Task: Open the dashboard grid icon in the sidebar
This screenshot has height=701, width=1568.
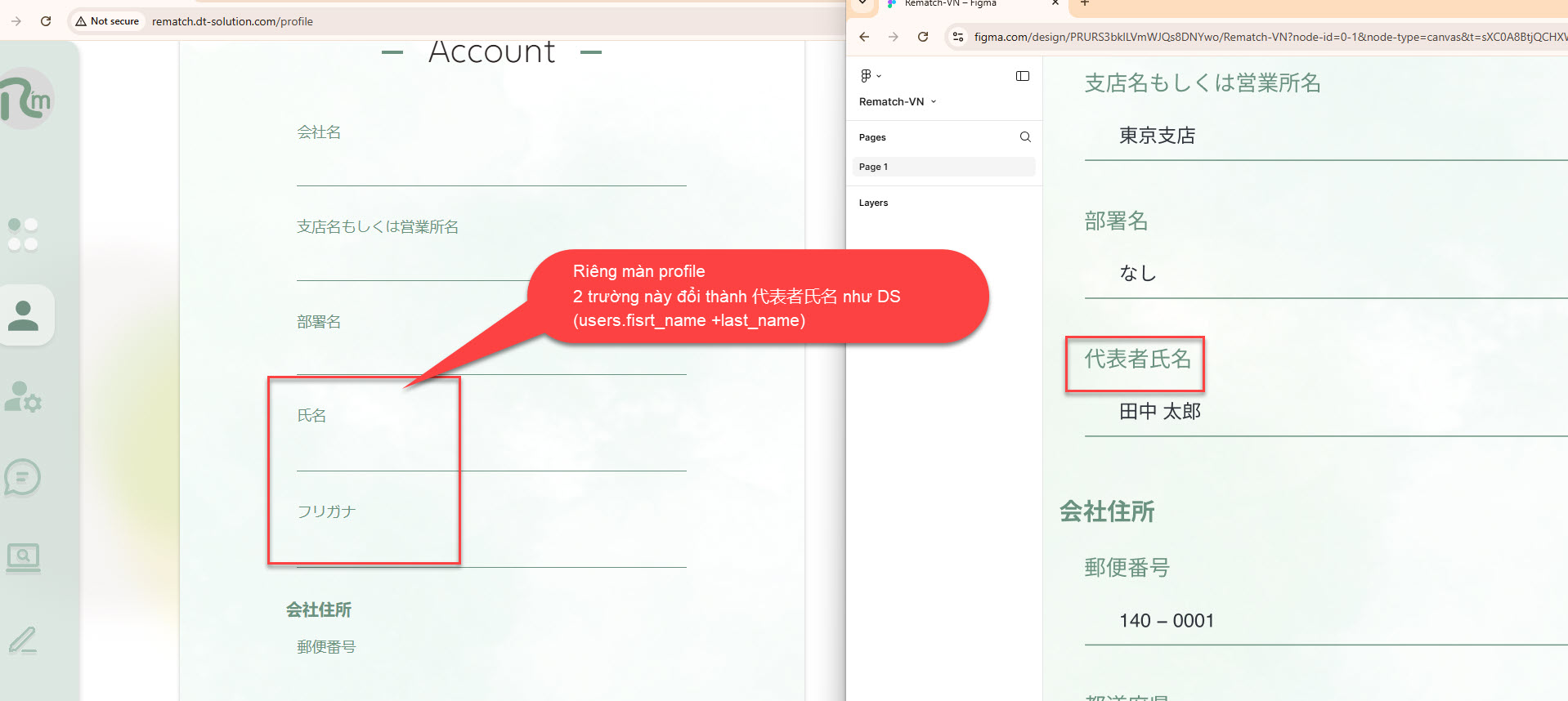Action: (x=23, y=234)
